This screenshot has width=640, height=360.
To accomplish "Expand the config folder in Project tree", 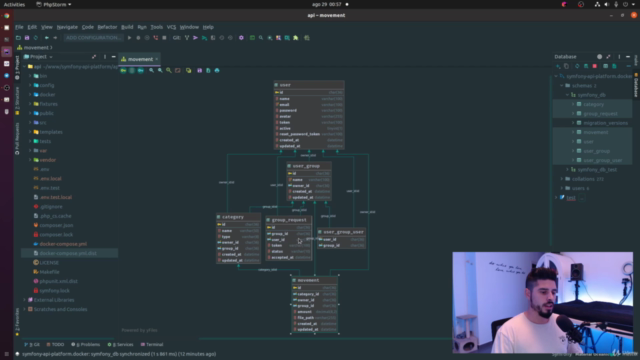I will pyautogui.click(x=30, y=85).
